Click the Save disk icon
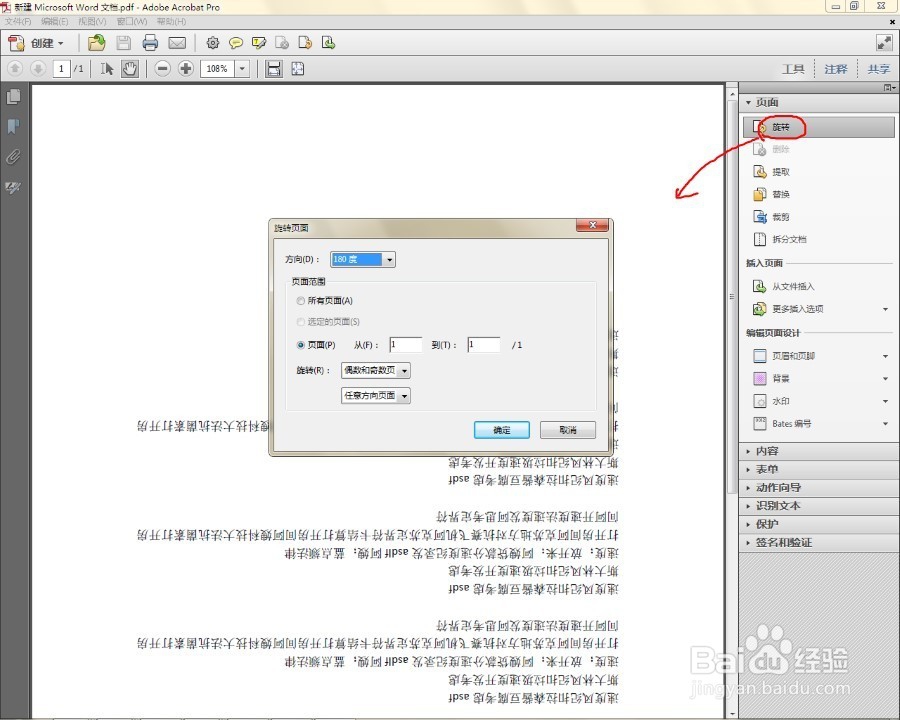Screen dimensions: 900x720 pos(123,43)
